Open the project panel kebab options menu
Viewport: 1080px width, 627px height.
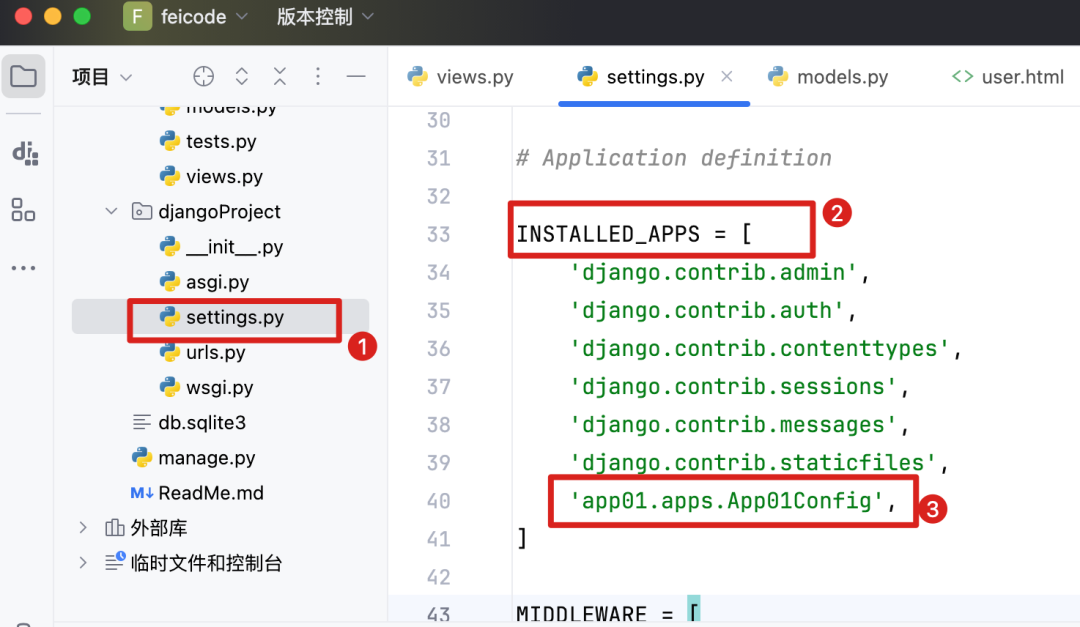(318, 75)
